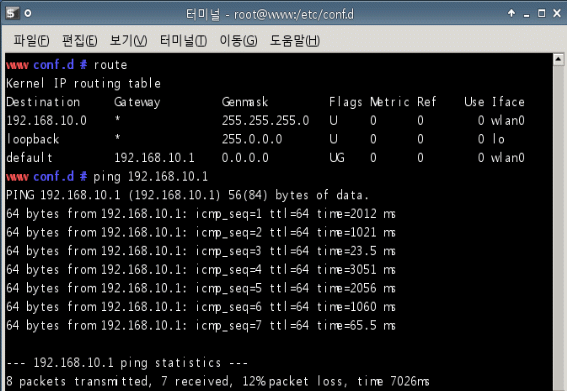Click the time=1021 ms reply line
Screen dimensions: 567x391
201,232
